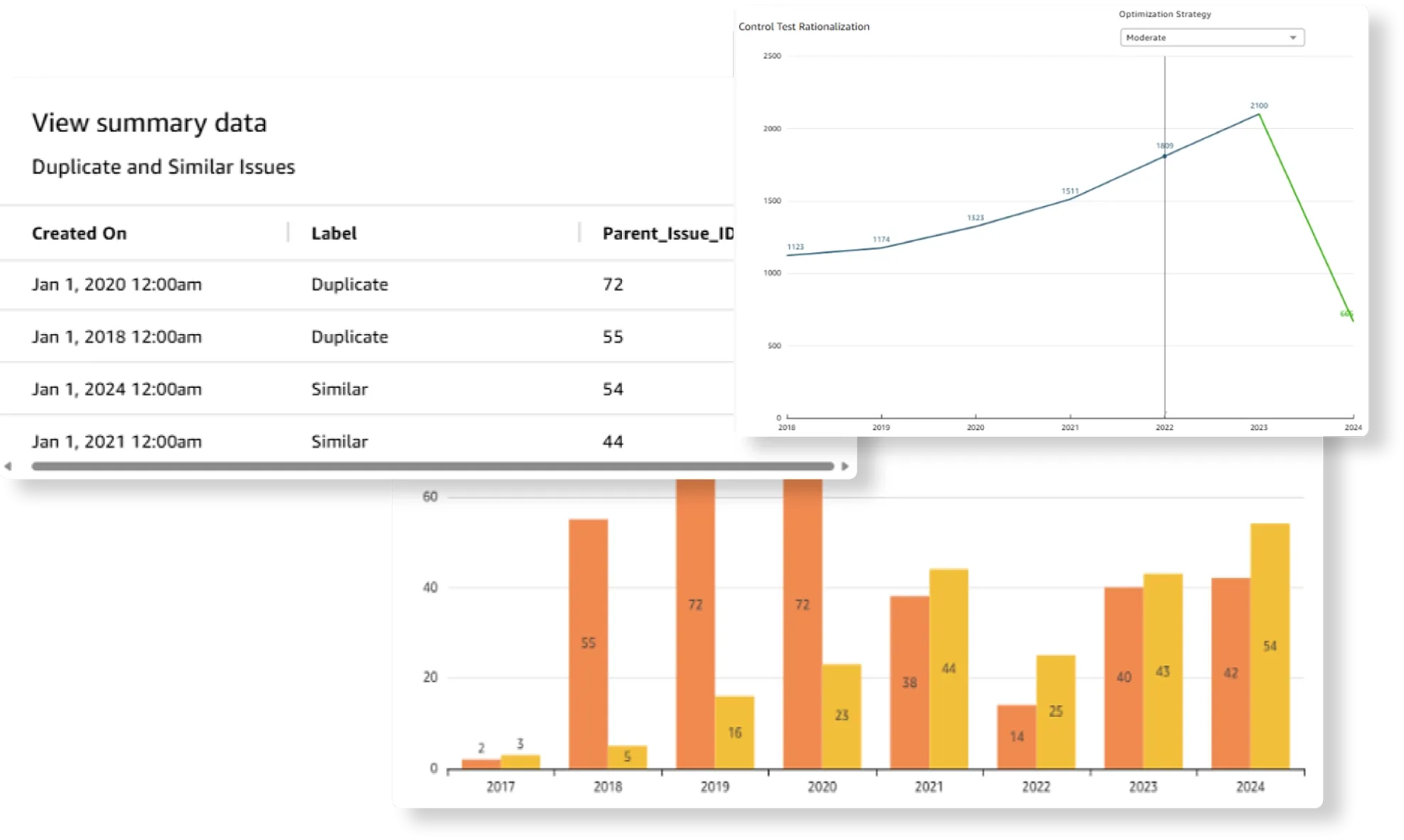Click the table's right scroll arrow
The width and height of the screenshot is (1404, 840).
click(x=845, y=466)
